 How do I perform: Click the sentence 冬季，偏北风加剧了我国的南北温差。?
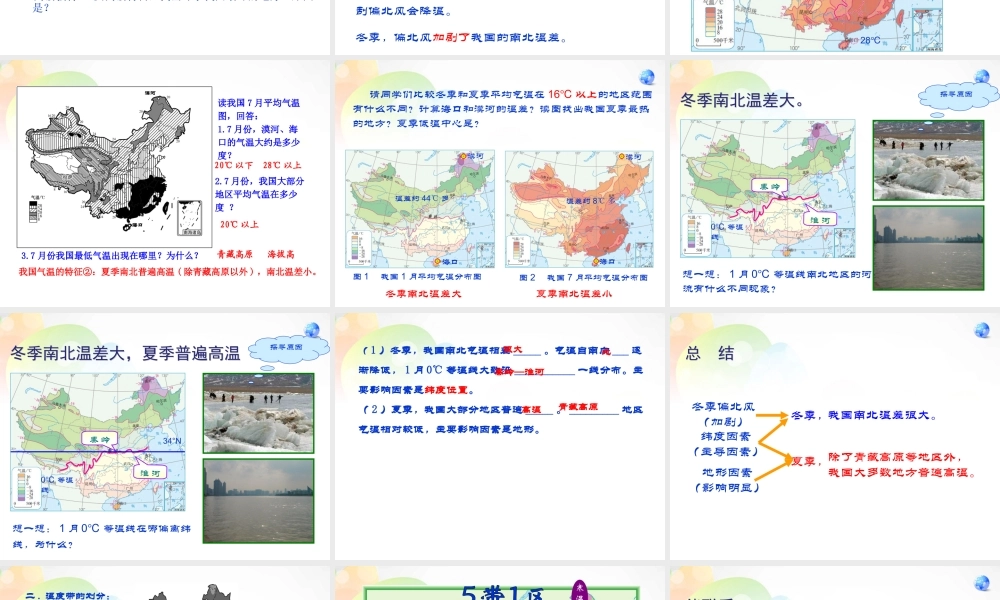(462, 38)
